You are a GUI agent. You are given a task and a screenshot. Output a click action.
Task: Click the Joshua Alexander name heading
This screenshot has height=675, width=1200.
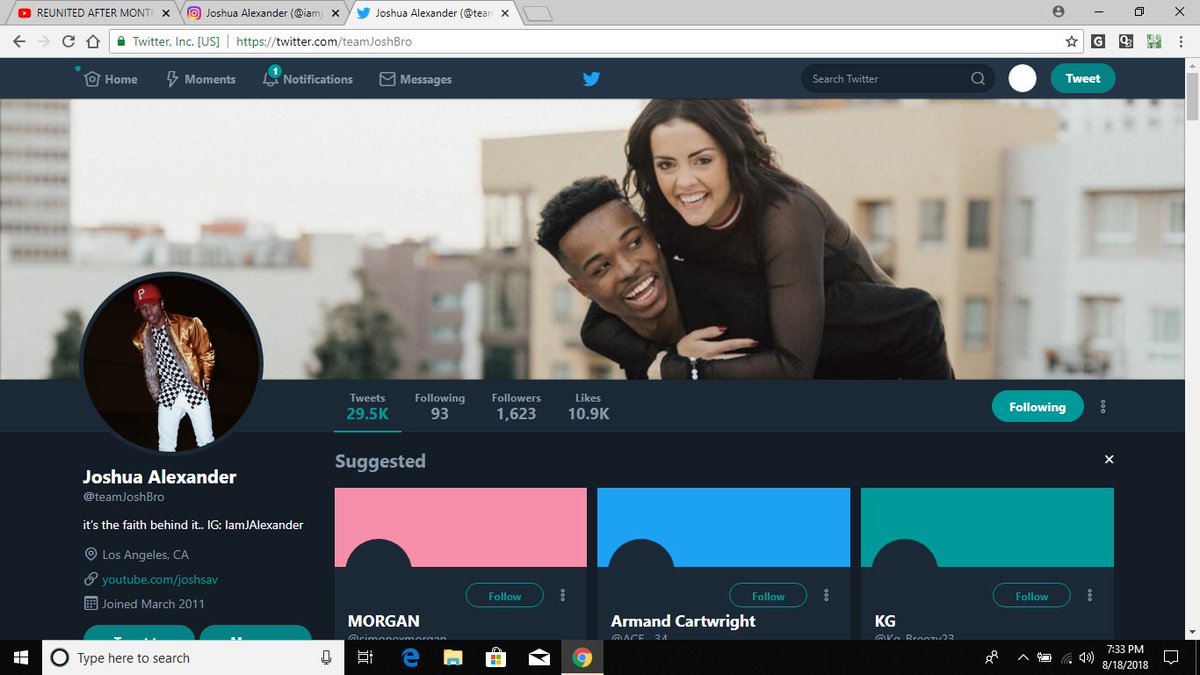(x=159, y=477)
